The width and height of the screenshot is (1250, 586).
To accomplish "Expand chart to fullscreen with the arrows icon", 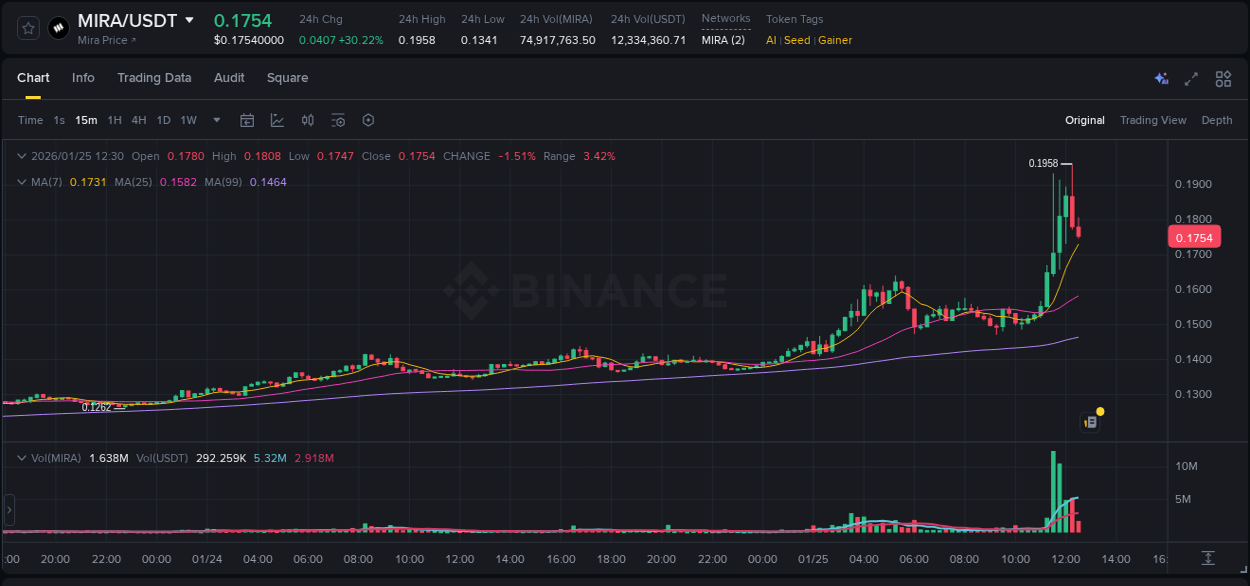I will pos(1191,78).
